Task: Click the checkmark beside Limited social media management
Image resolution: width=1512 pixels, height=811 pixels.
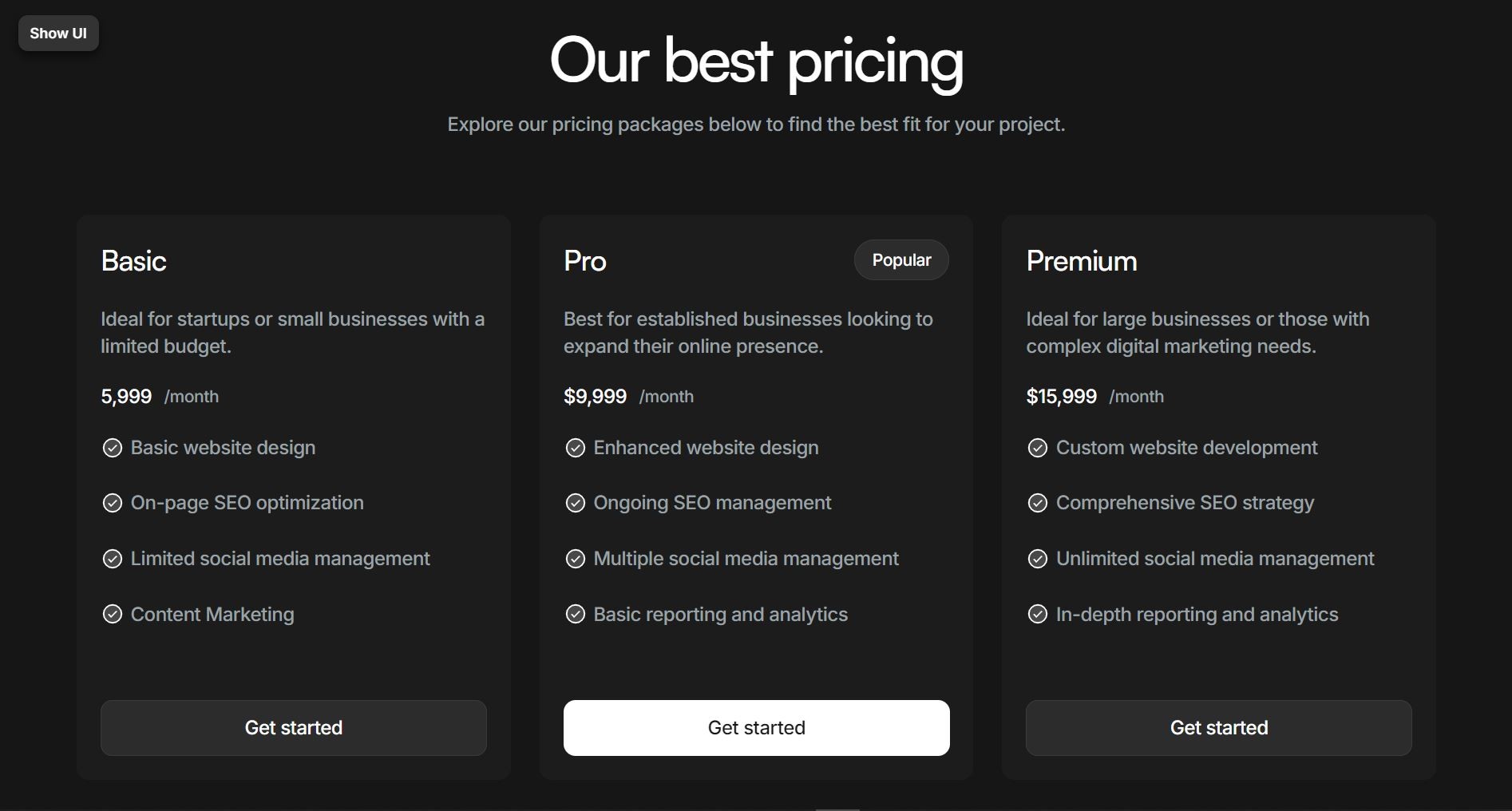Action: (112, 559)
